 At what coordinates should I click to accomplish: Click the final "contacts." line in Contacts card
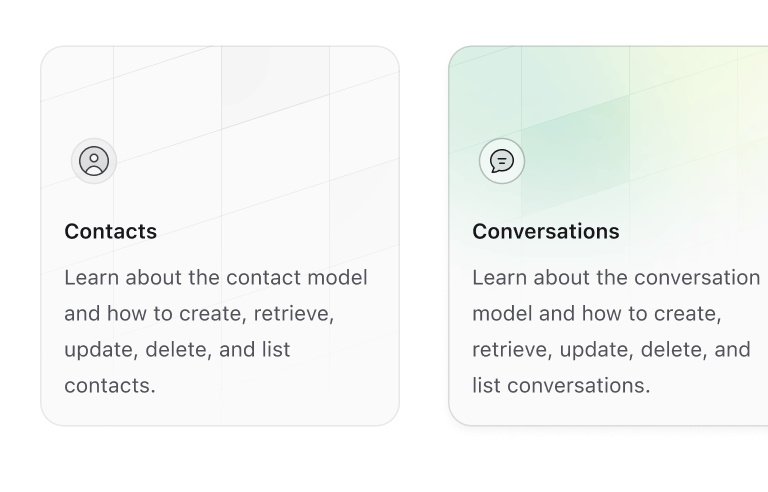[x=110, y=385]
